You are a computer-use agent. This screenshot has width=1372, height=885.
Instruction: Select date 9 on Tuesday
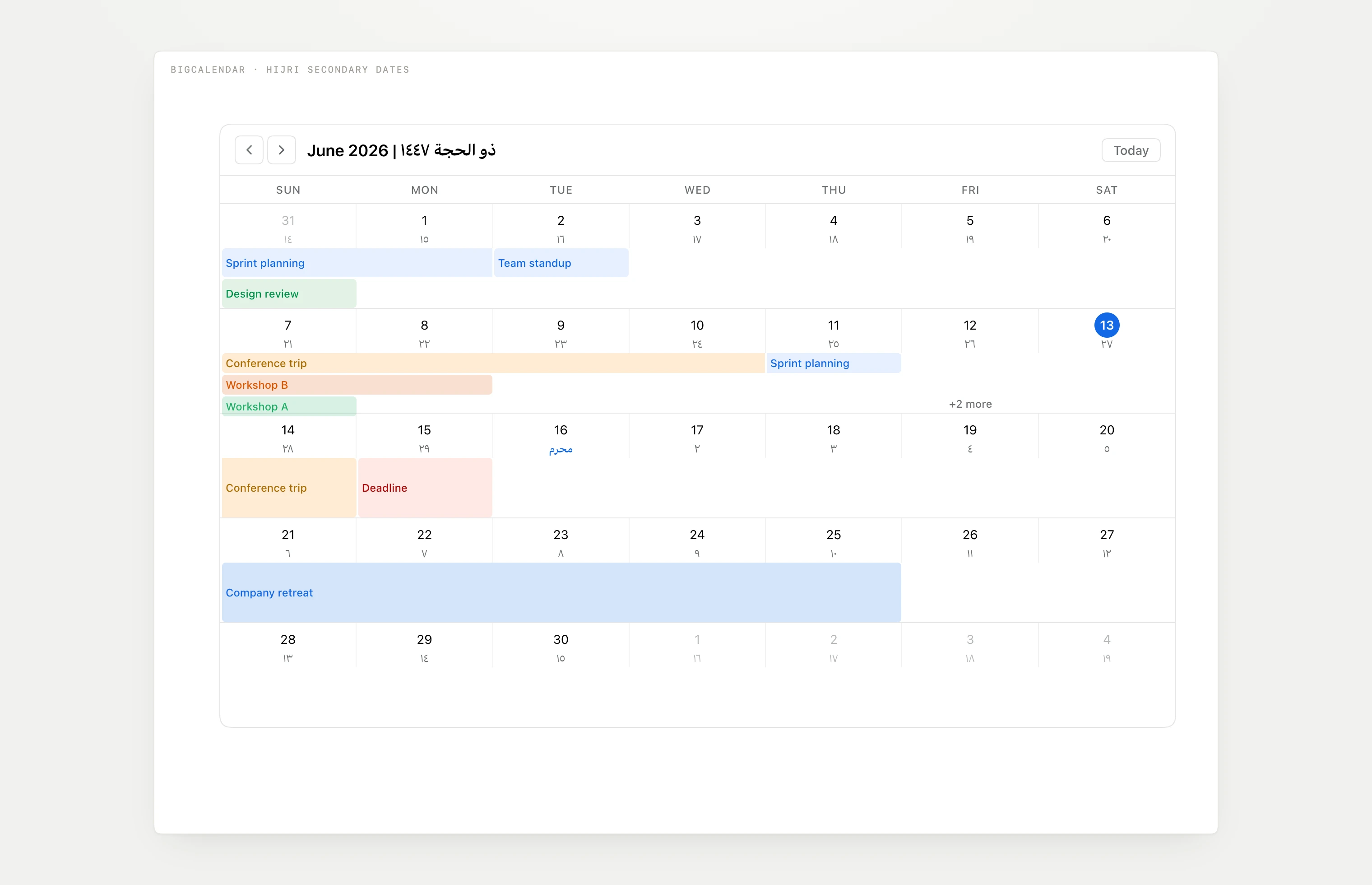561,325
